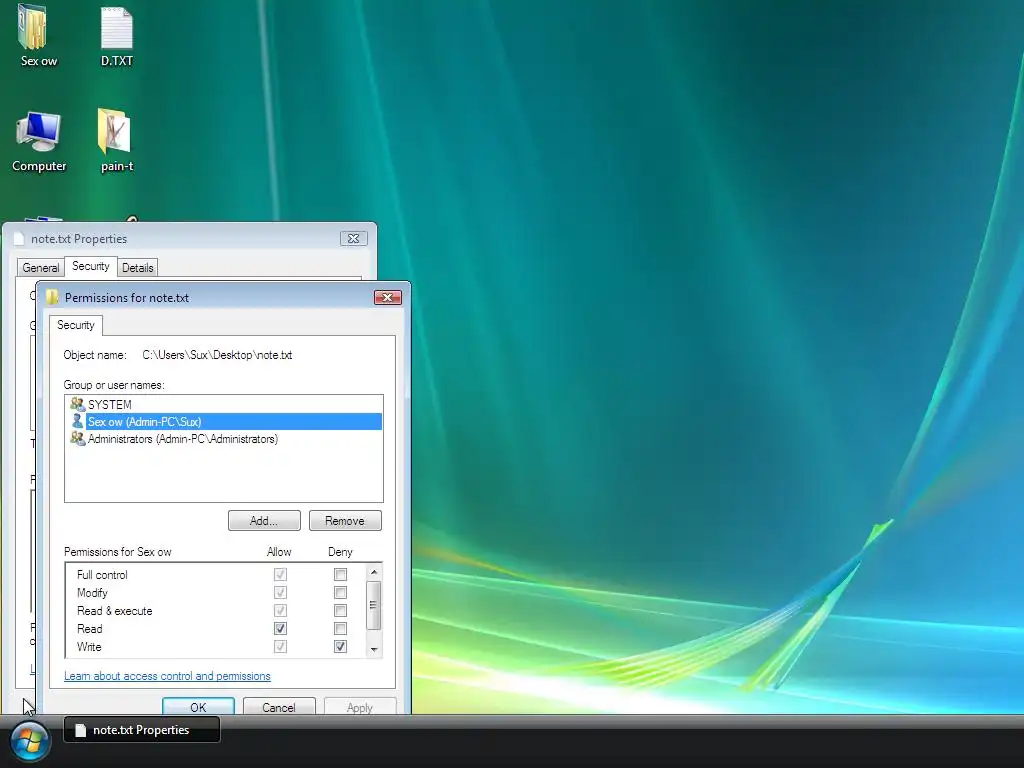
Task: Select the D.TXT file icon on desktop
Action: tap(116, 29)
